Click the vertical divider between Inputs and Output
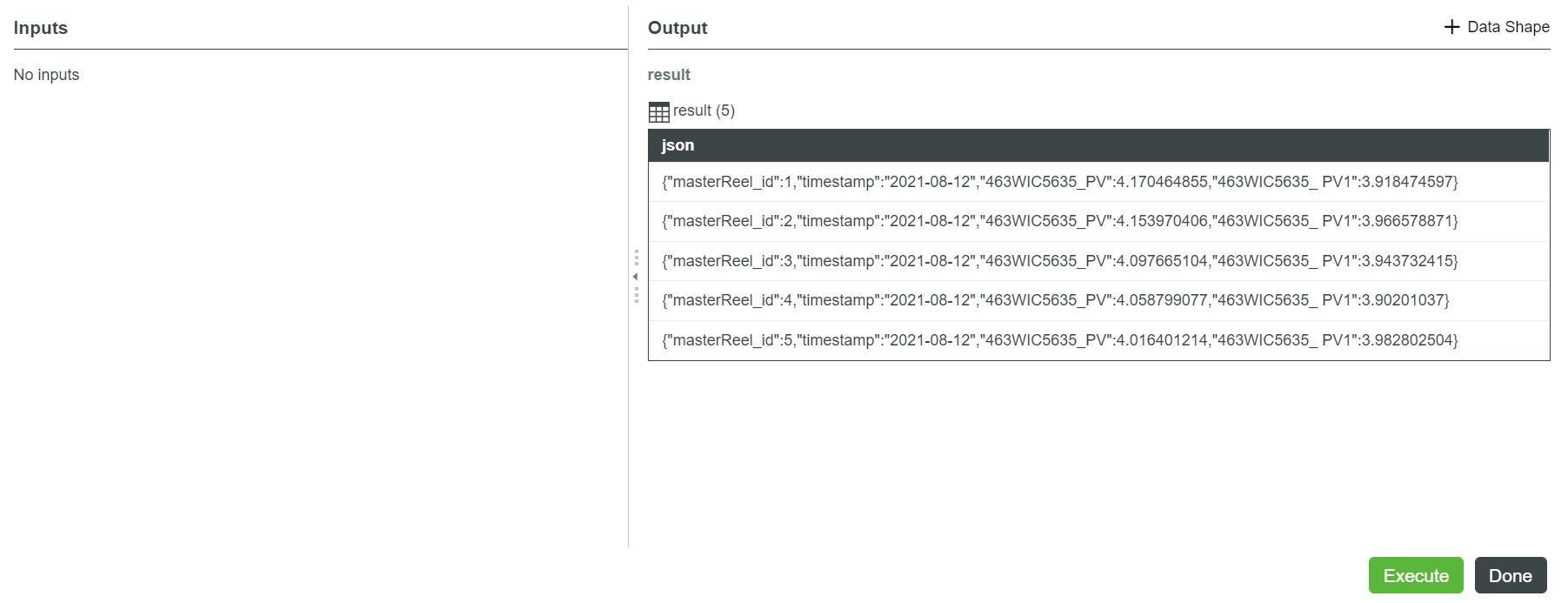This screenshot has width=1568, height=603. point(629,435)
